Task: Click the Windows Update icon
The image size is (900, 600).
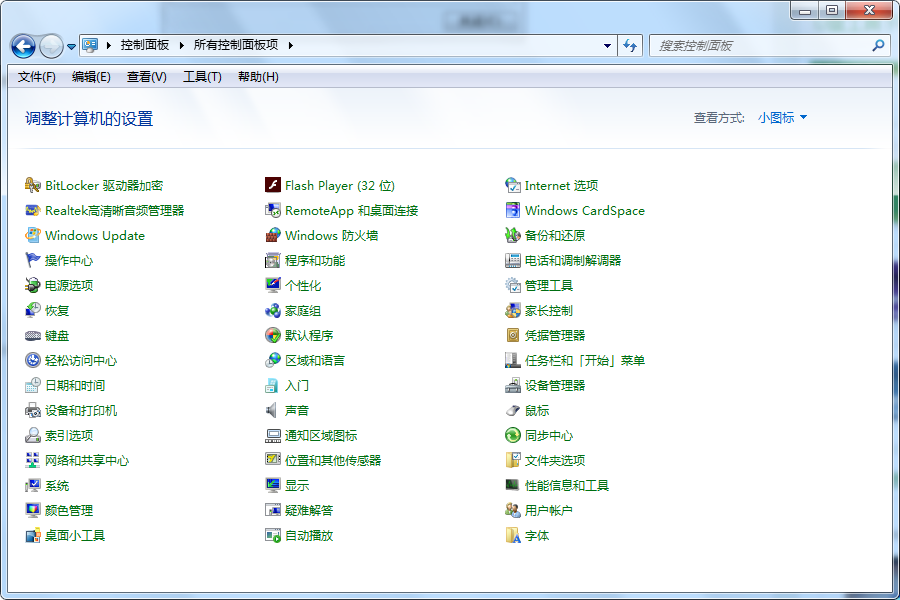Action: tap(33, 235)
